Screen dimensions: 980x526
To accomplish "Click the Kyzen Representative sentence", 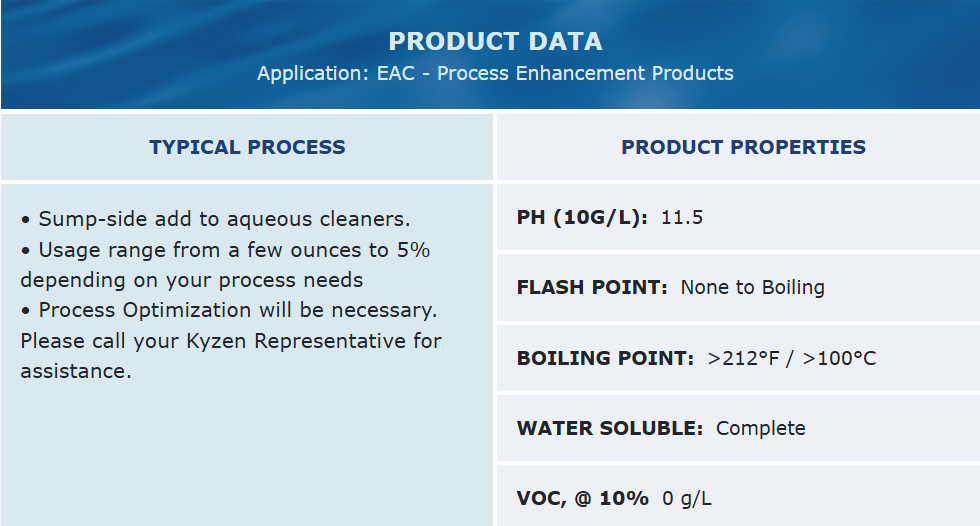I will (230, 340).
